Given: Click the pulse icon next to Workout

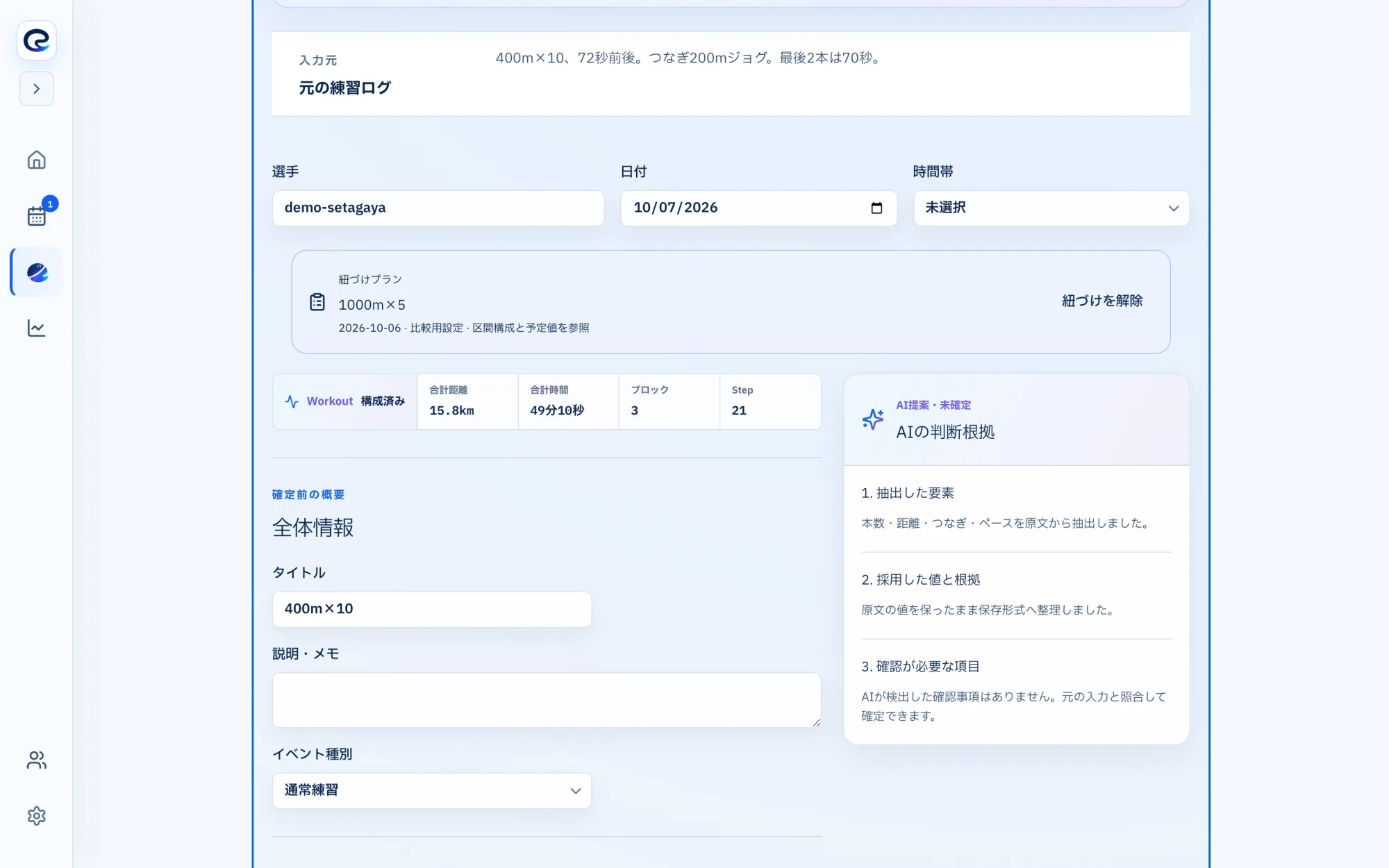Looking at the screenshot, I should coord(292,401).
